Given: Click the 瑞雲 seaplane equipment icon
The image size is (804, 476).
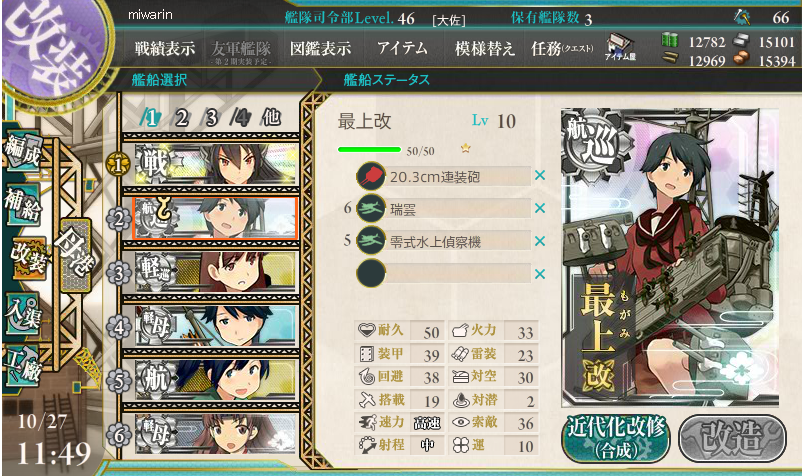Looking at the screenshot, I should pyautogui.click(x=371, y=209).
